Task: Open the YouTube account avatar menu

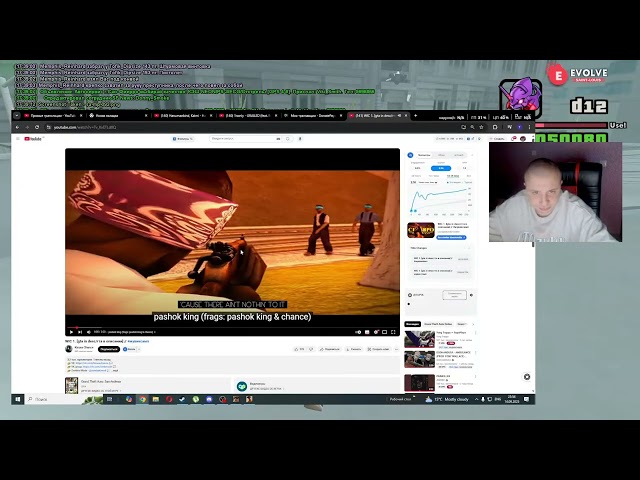Action: pyautogui.click(x=523, y=139)
